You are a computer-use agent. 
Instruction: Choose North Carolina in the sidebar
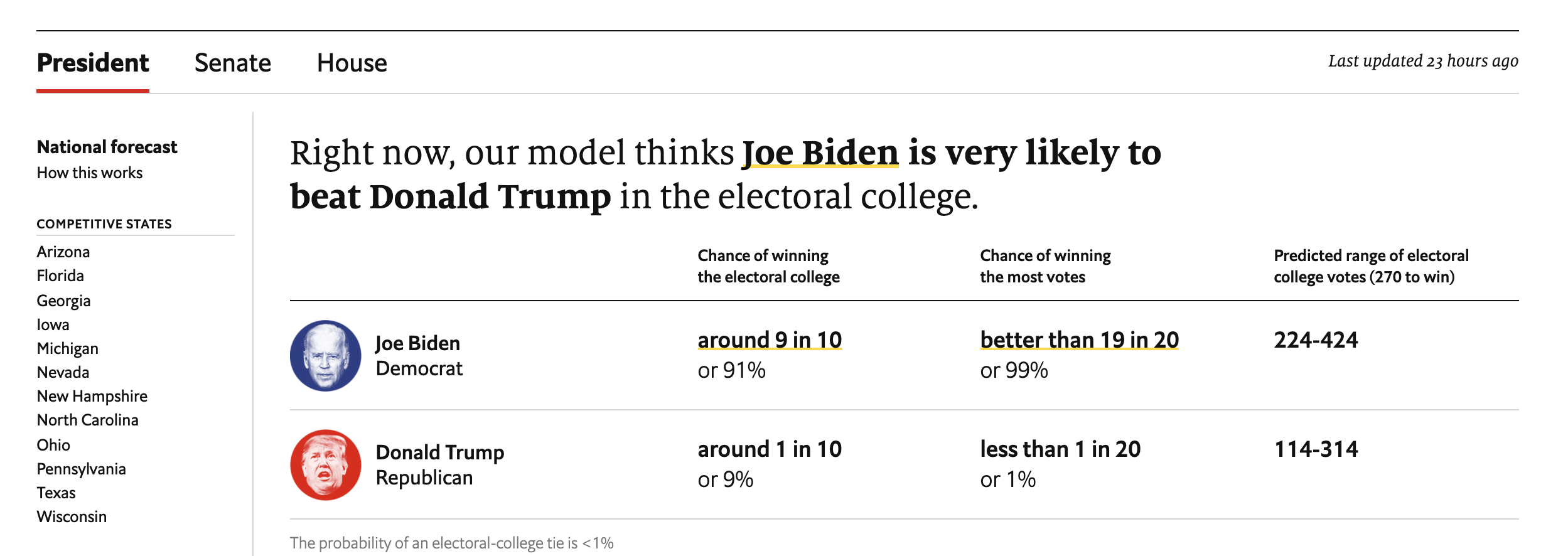87,420
